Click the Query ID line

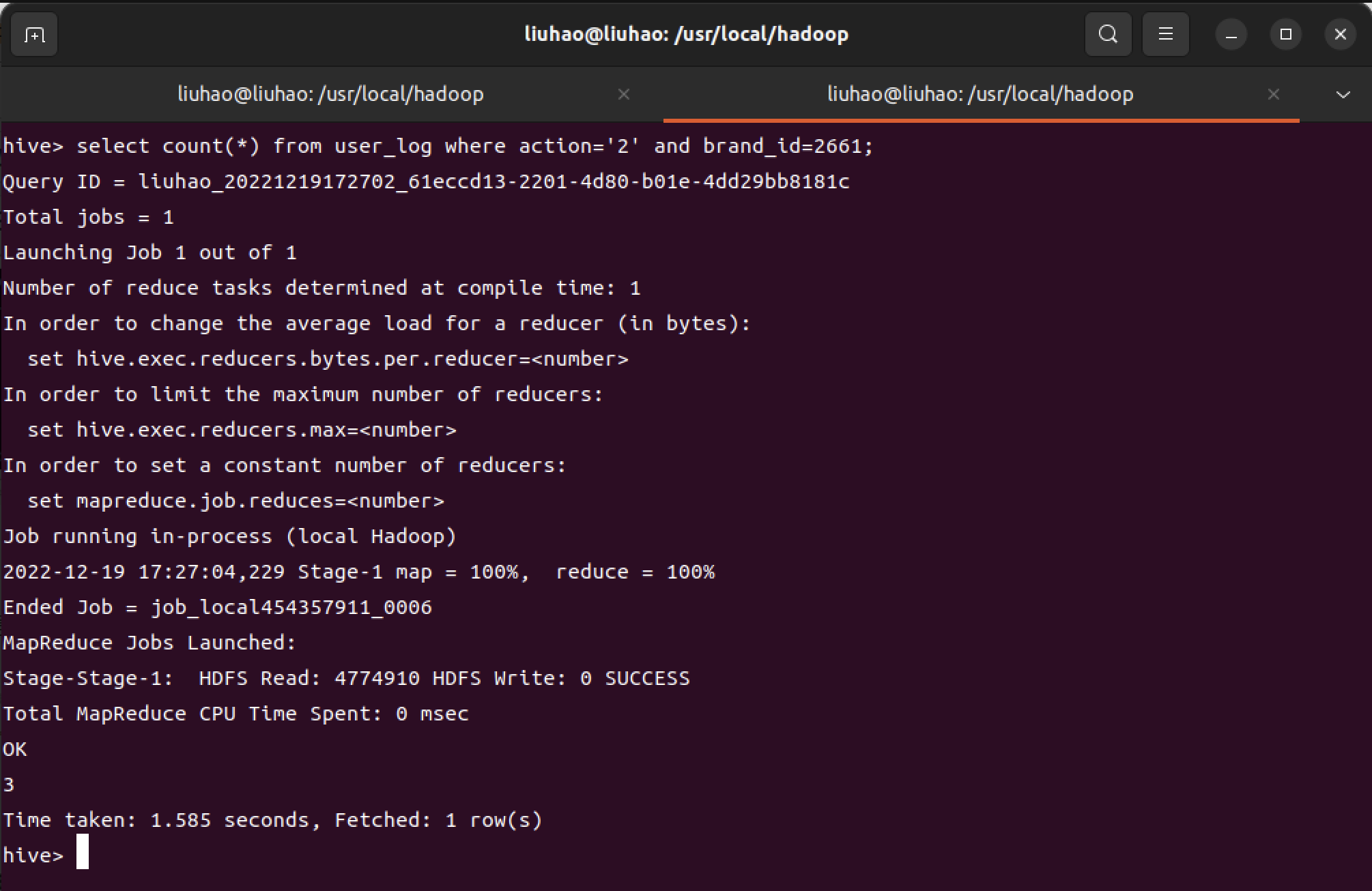[426, 181]
